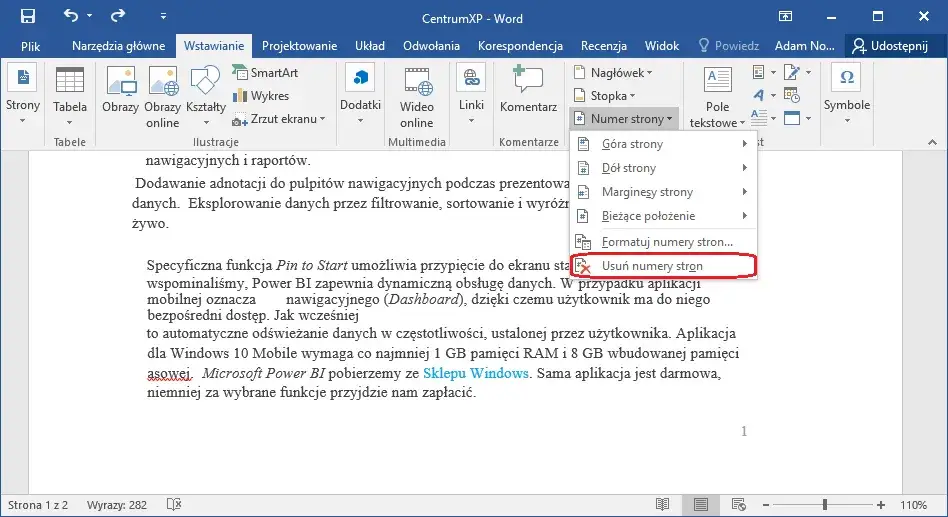Switch to Układ tab
948x517 pixels.
tap(370, 46)
